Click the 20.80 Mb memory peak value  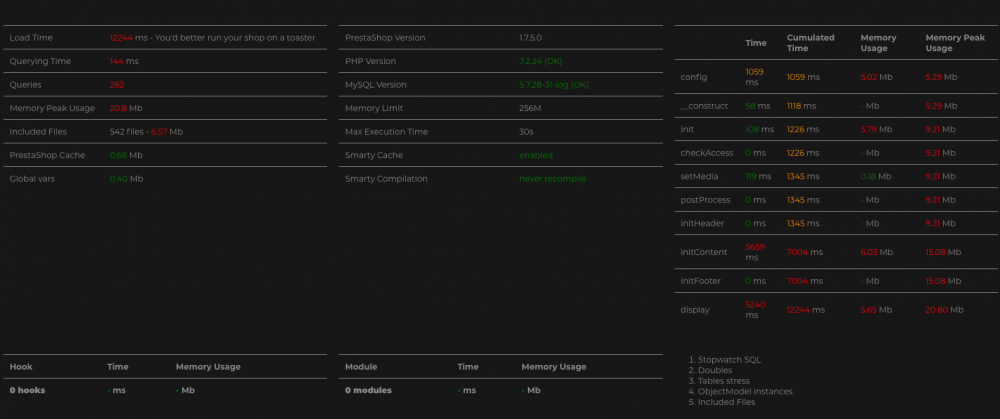945,310
